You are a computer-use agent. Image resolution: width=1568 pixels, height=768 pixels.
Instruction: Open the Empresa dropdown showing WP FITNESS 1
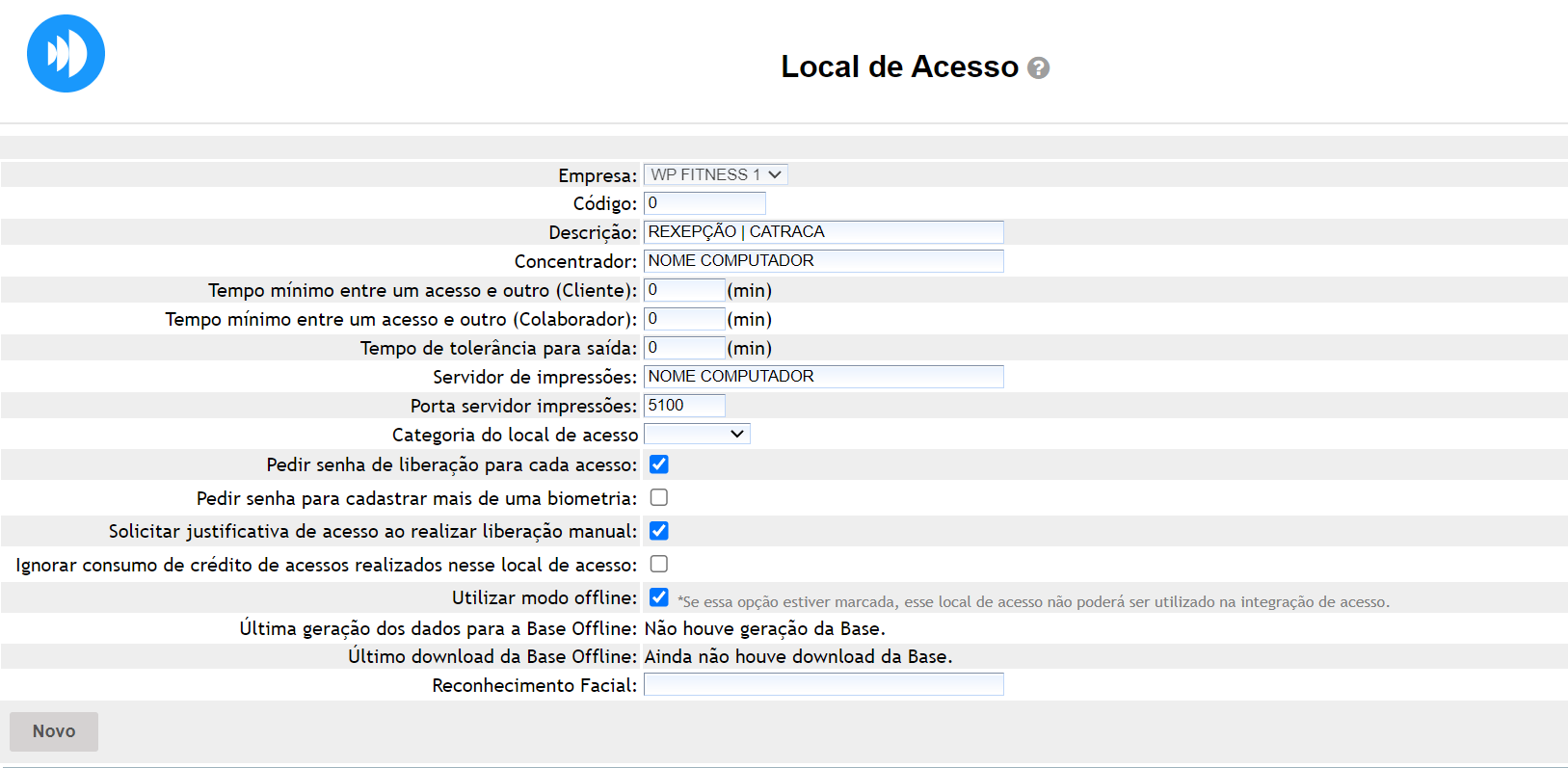[715, 174]
